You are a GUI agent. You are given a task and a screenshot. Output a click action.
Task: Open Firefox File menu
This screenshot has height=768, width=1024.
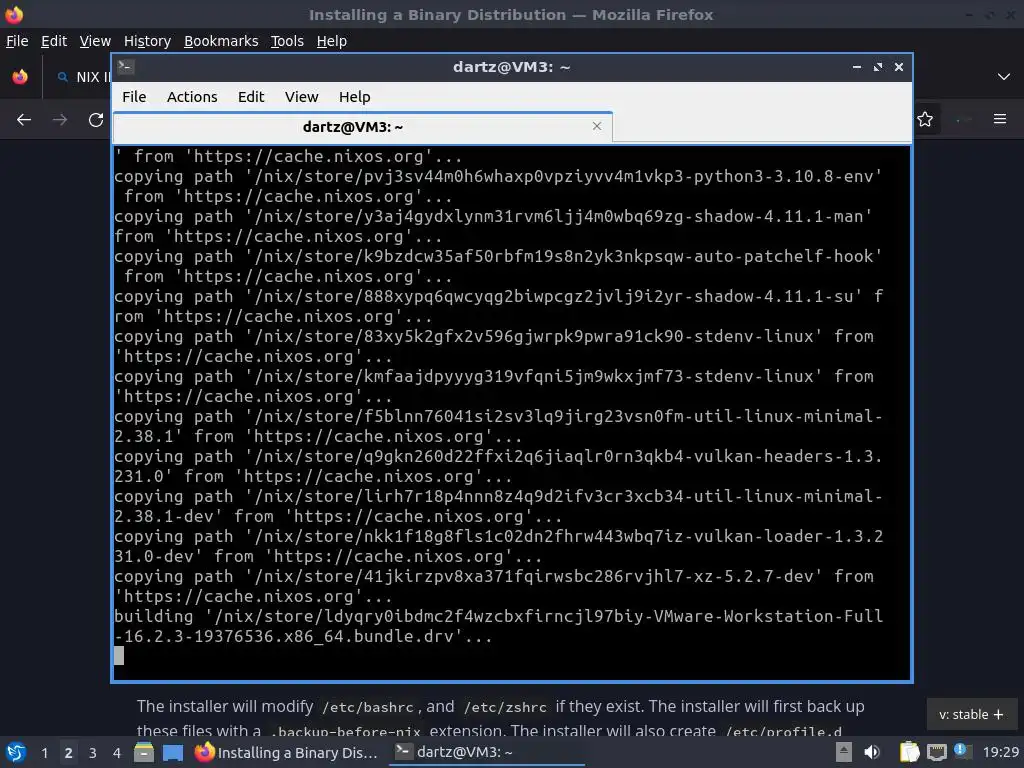pyautogui.click(x=17, y=41)
